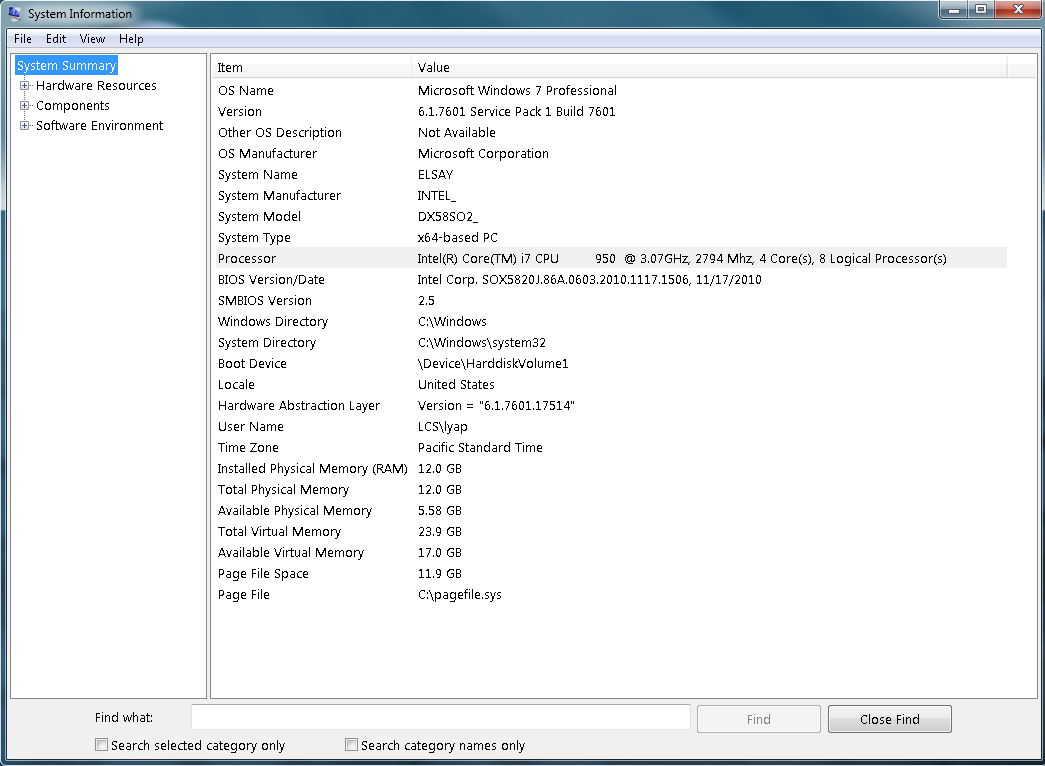Select Installed Physical Memory (RAM) row
1045x766 pixels.
(612, 469)
